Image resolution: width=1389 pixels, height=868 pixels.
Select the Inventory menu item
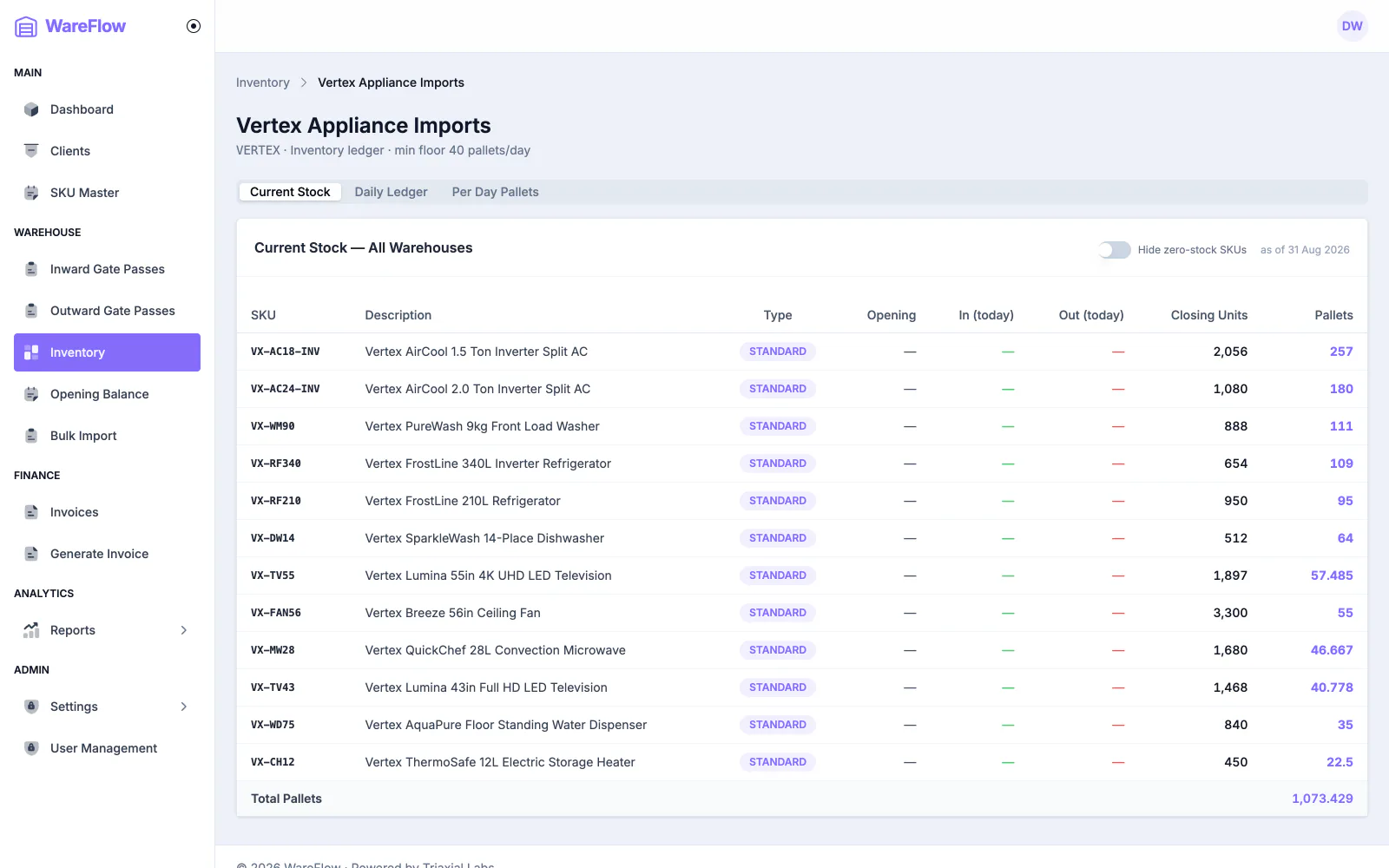coord(107,352)
